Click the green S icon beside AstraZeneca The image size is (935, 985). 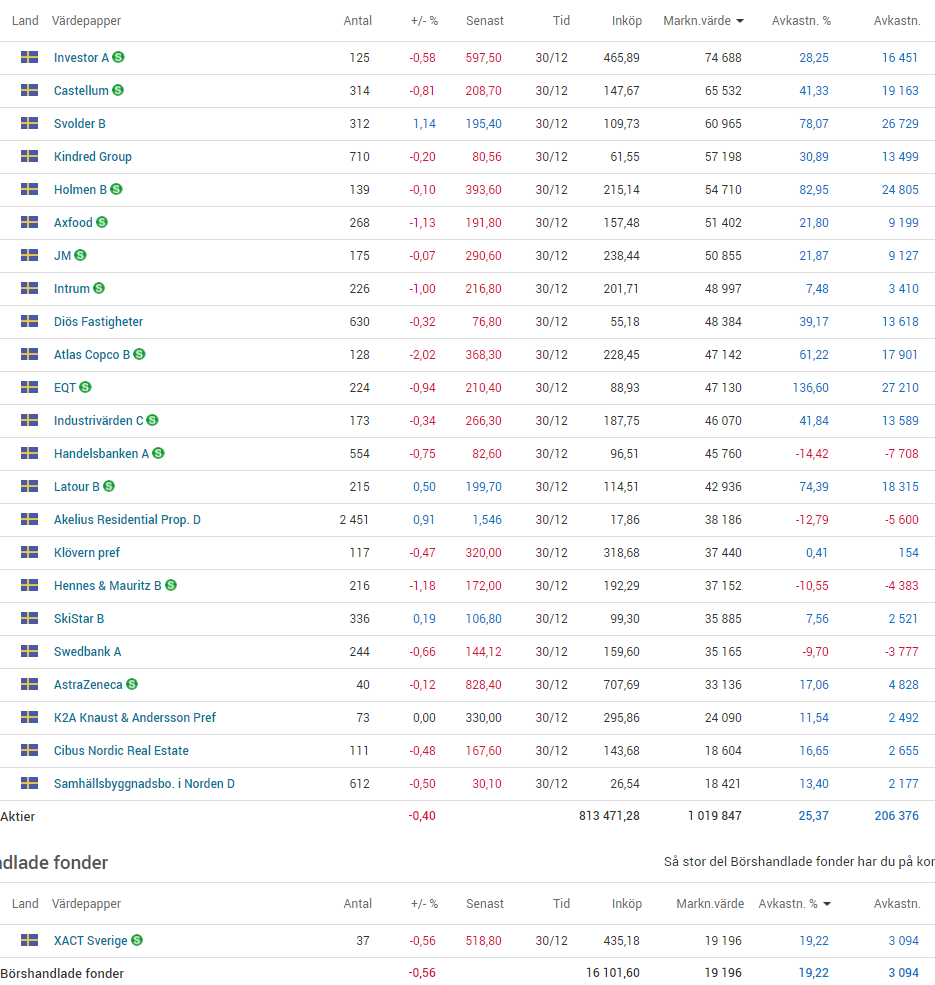click(x=132, y=684)
